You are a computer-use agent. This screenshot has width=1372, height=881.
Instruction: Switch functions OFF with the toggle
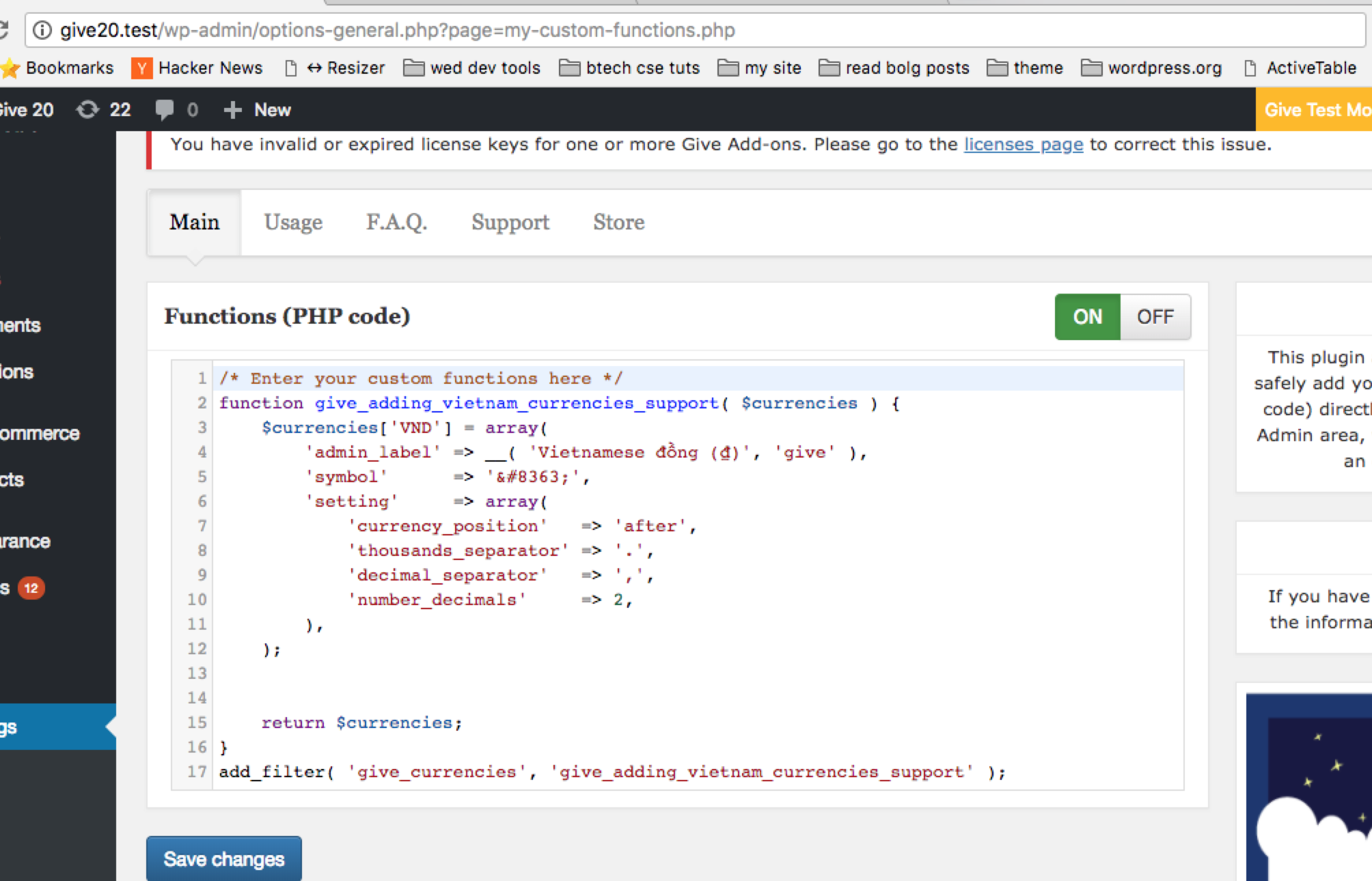pos(1155,317)
